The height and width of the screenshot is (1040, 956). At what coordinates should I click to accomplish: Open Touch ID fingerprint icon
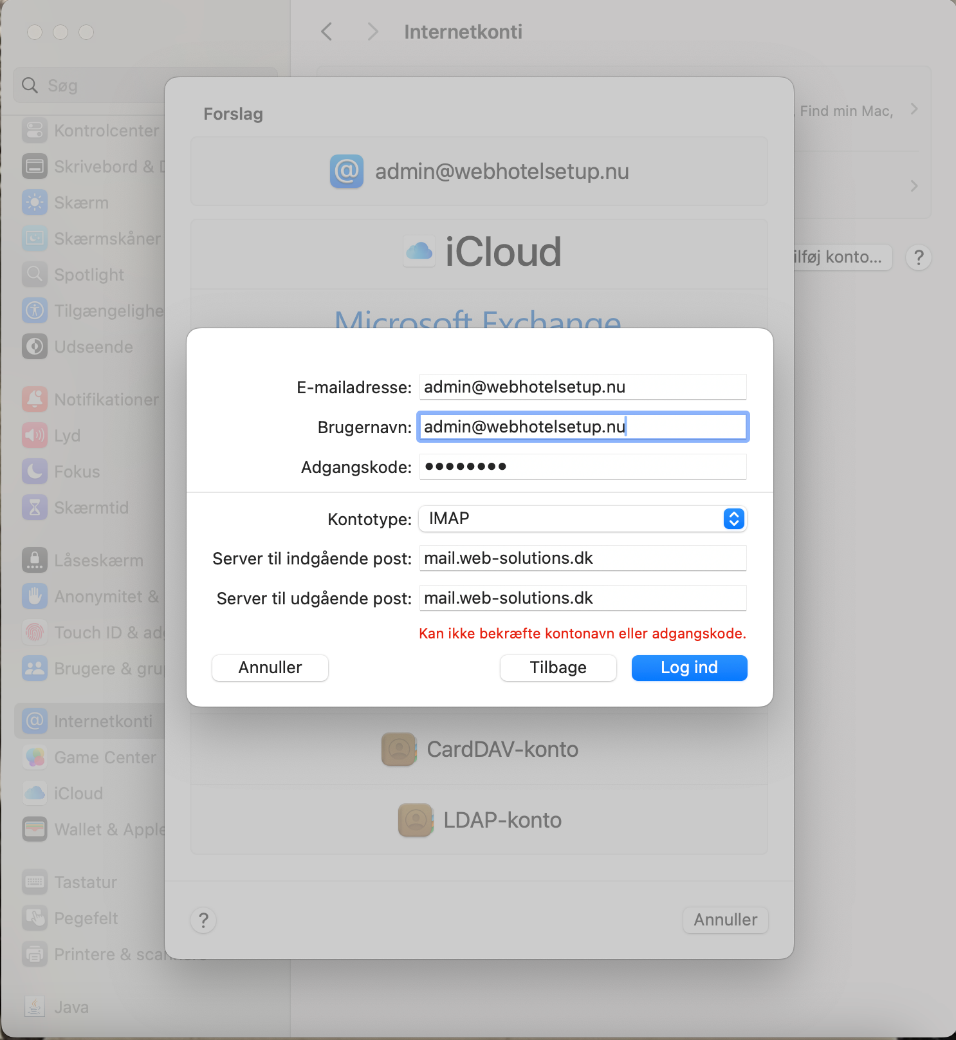coord(34,632)
